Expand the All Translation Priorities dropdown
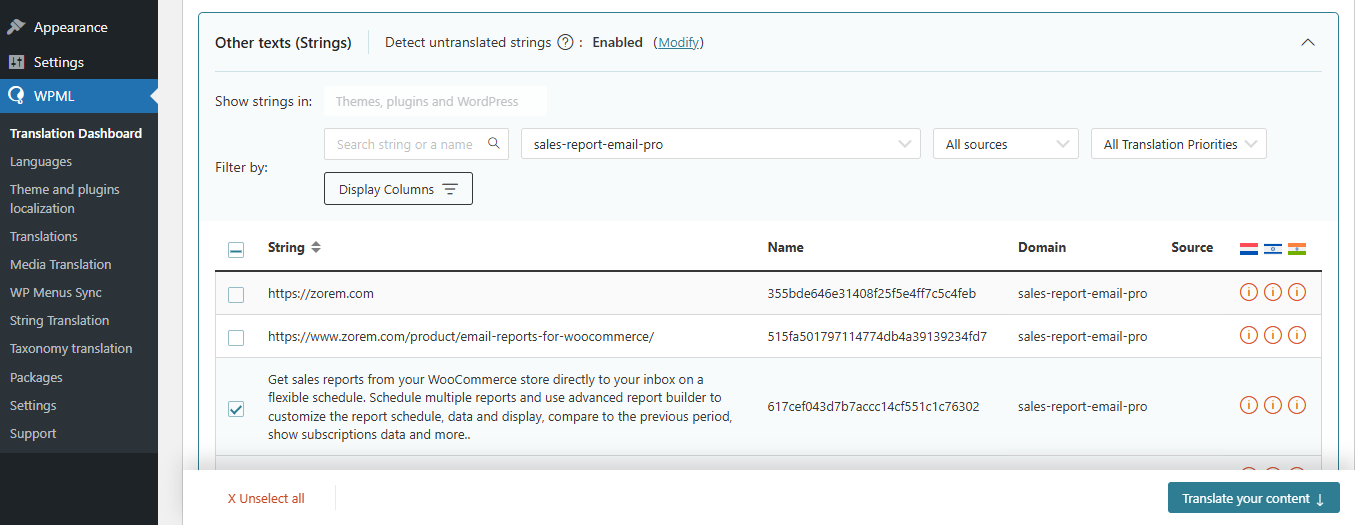The height and width of the screenshot is (525, 1355). (x=1179, y=144)
